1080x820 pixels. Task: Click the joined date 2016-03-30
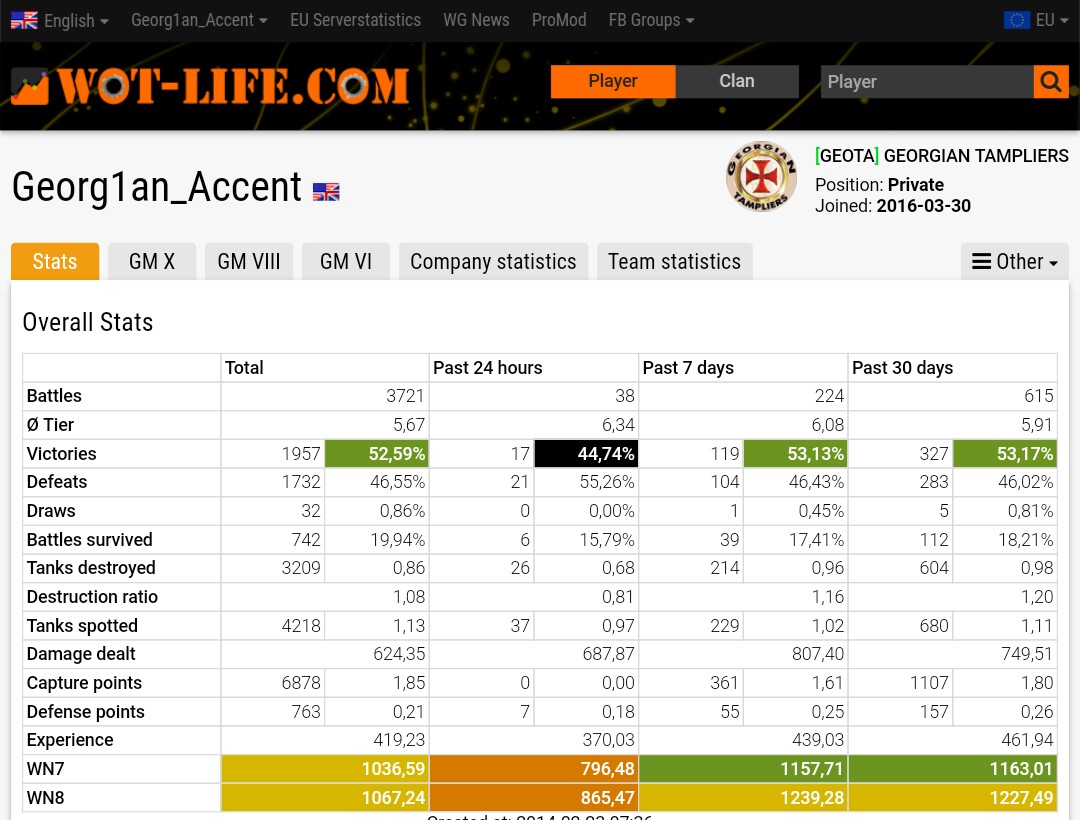point(924,206)
